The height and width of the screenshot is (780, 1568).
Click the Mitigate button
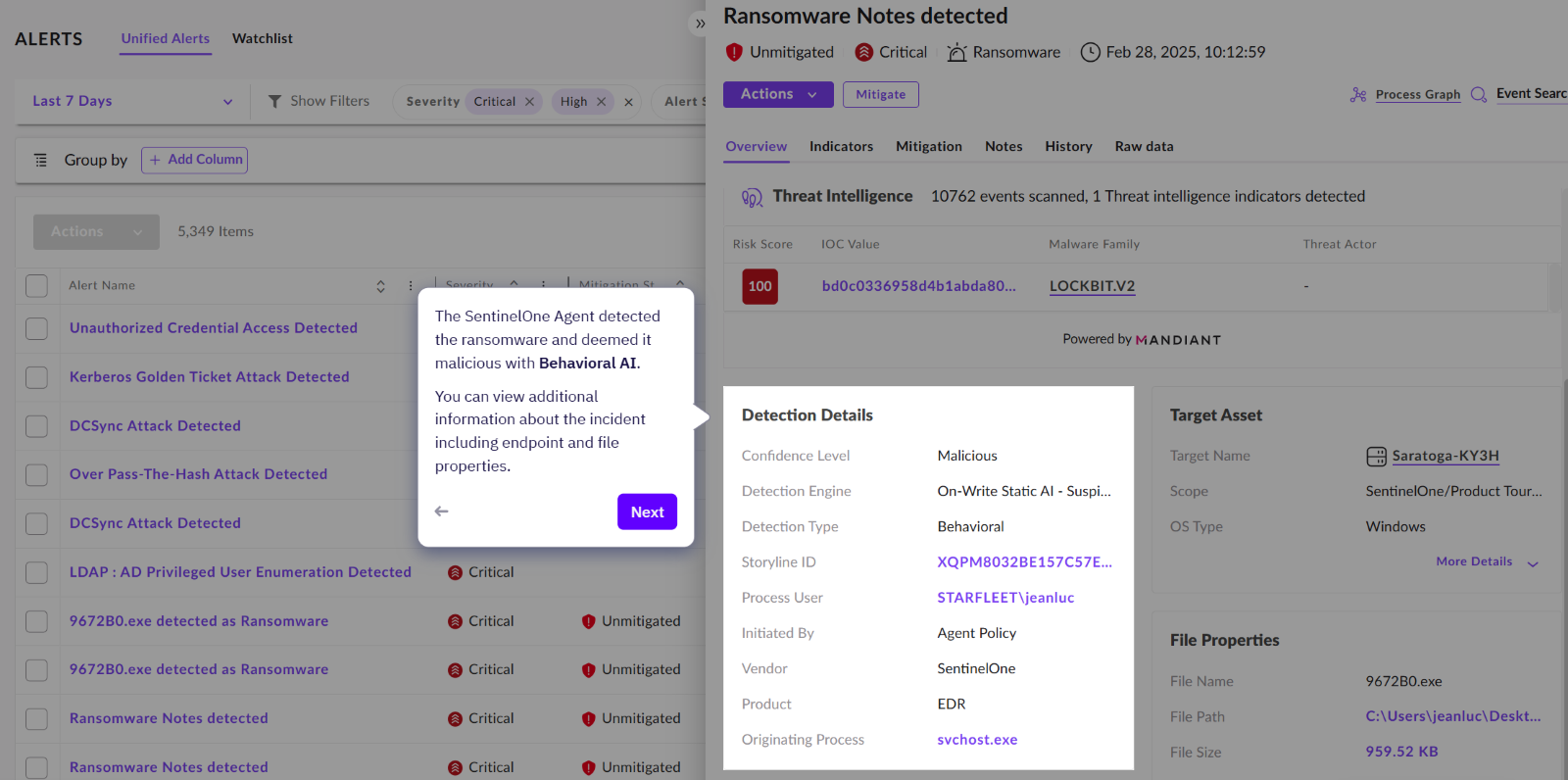[881, 95]
